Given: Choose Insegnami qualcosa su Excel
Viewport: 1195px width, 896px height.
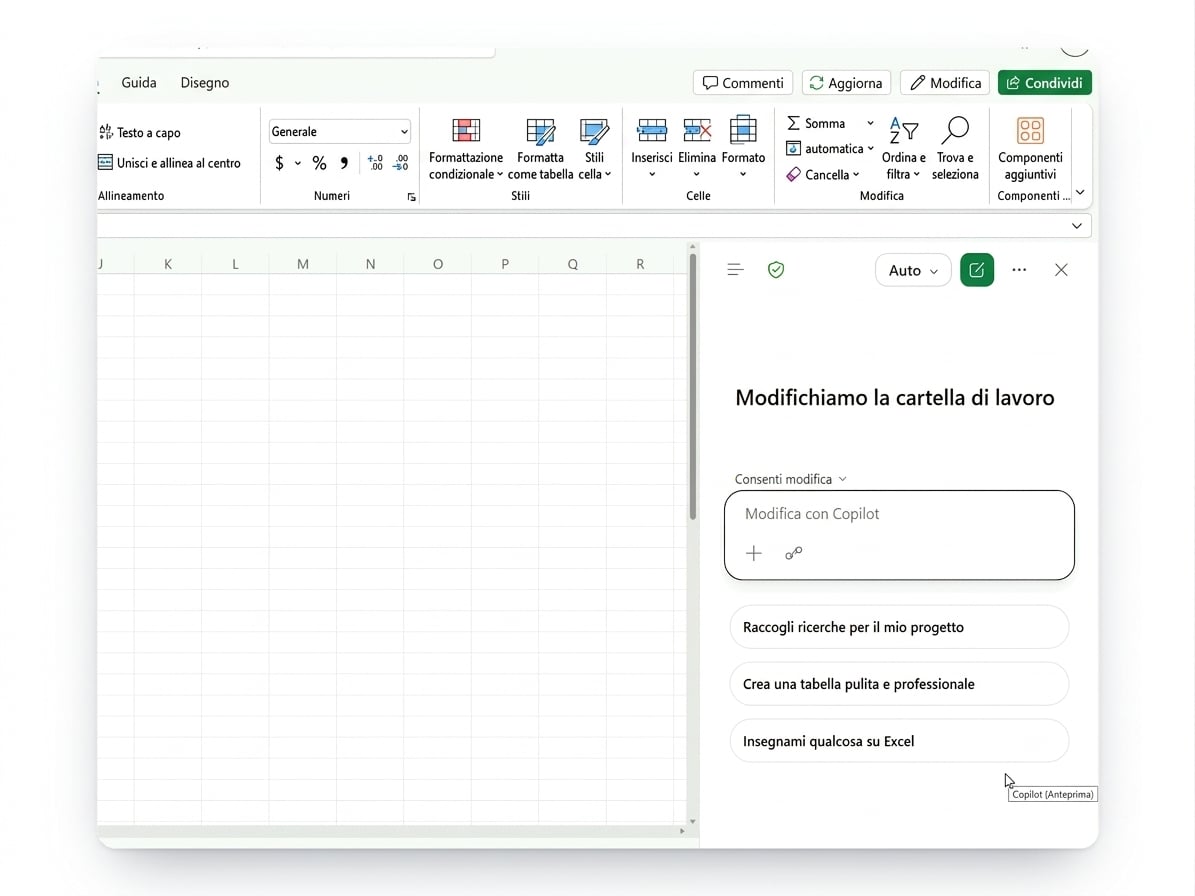Looking at the screenshot, I should pyautogui.click(x=899, y=741).
